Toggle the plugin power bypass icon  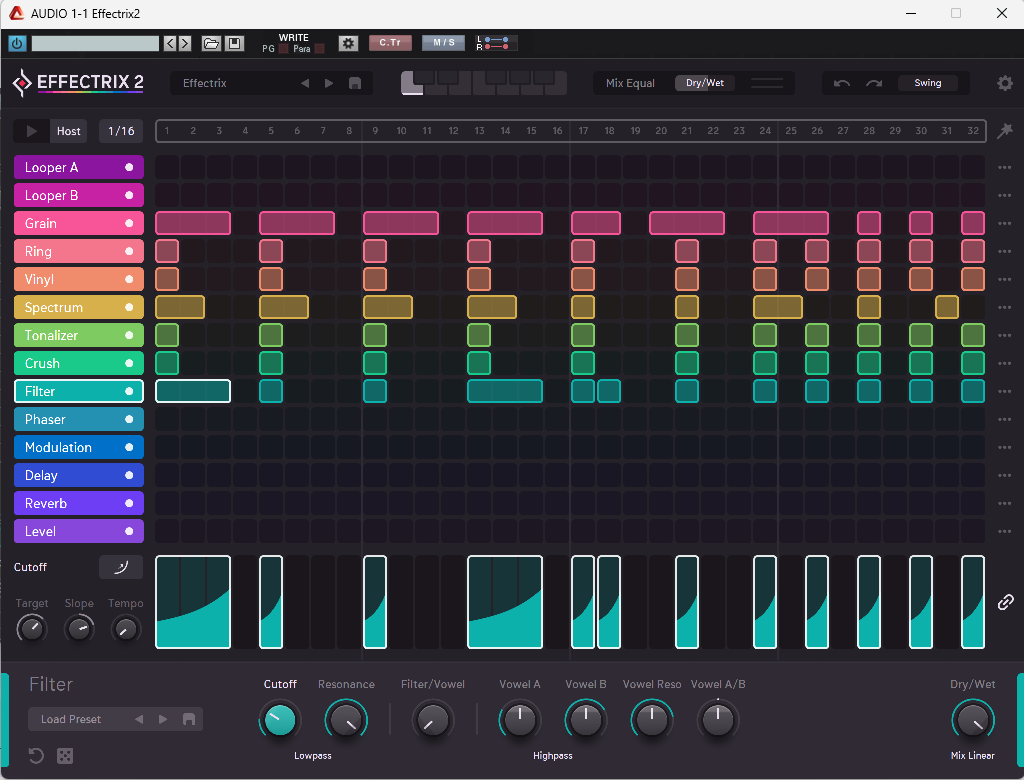click(x=17, y=44)
